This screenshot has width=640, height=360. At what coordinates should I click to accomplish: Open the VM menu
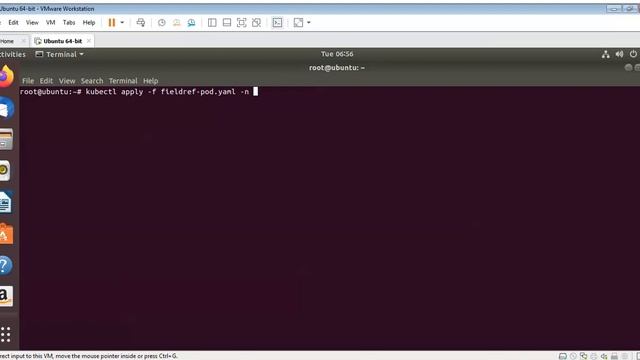tap(51, 22)
